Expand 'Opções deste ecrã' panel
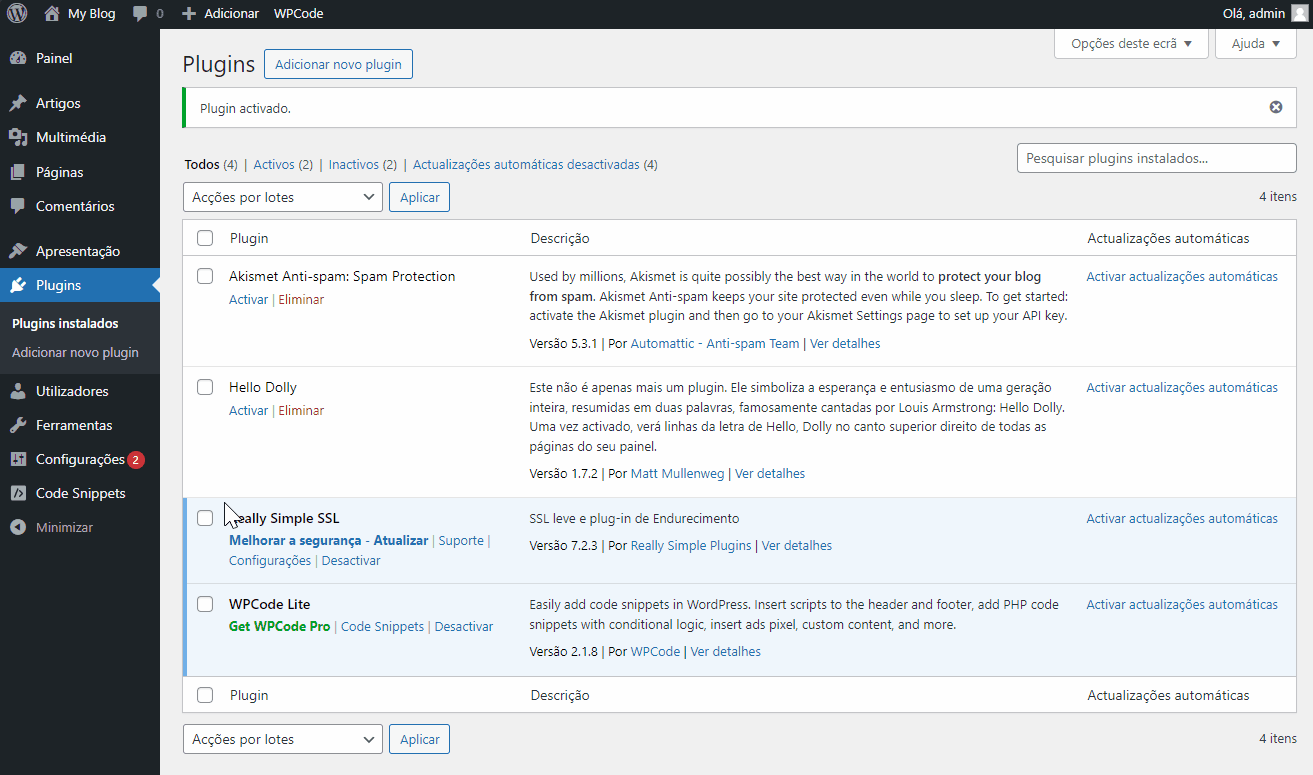The image size is (1313, 775). click(x=1132, y=44)
